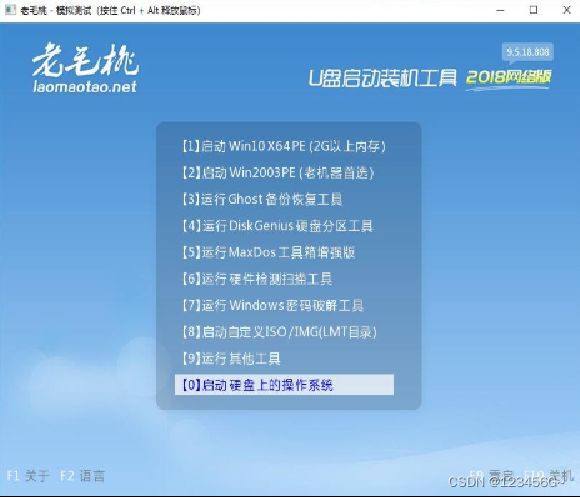The height and width of the screenshot is (497, 580).
Task: Minimize the 老毛桃 模拟测试 window
Action: [500, 10]
